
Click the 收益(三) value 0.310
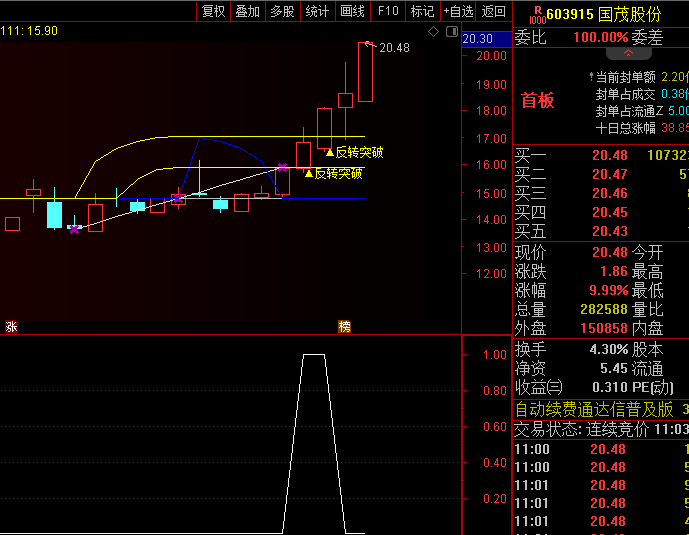coord(610,387)
